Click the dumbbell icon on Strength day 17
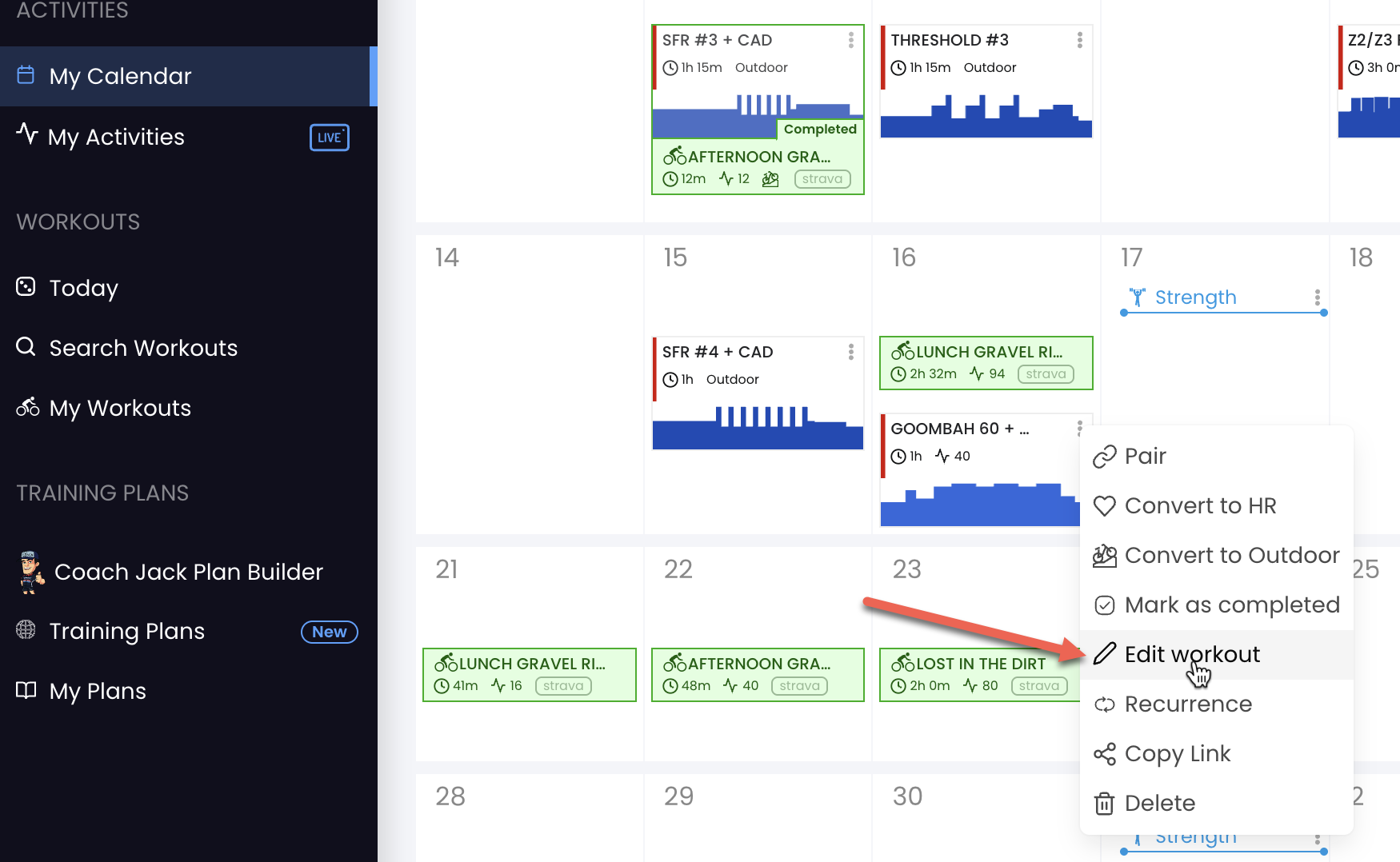Screen dimensions: 1400x862 (x=1137, y=297)
